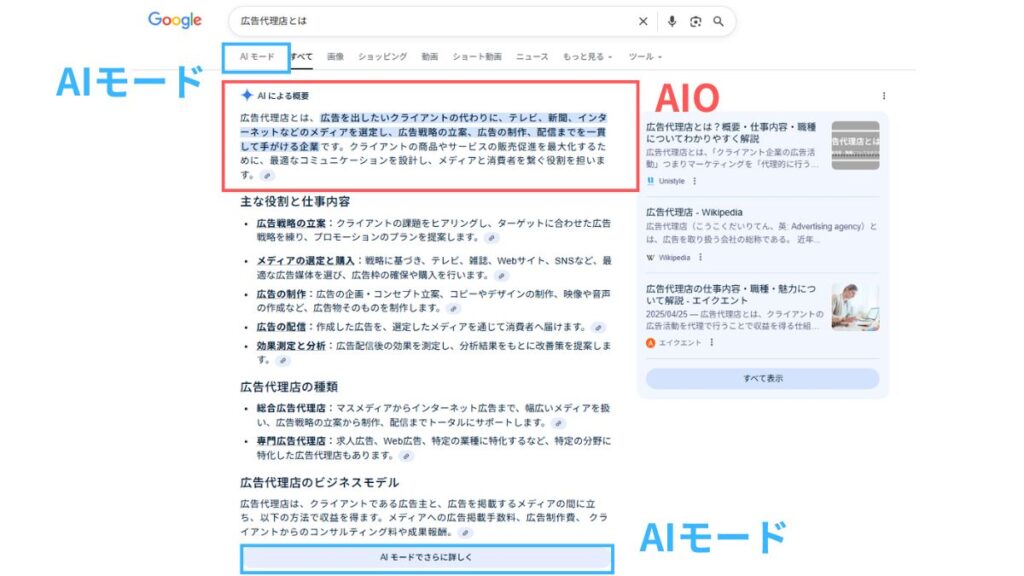Open AI overview three-dot options menu
Viewport: 1024px width, 576px height.
884,96
